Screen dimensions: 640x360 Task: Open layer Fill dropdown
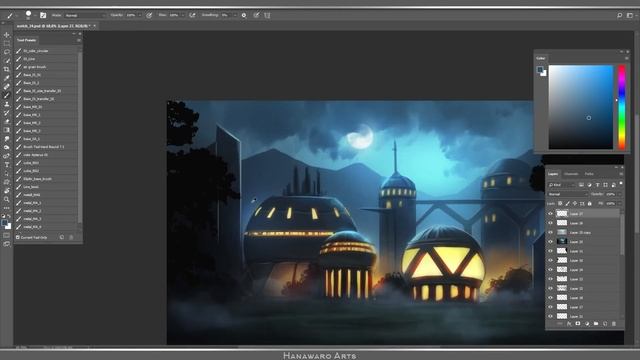[x=620, y=203]
